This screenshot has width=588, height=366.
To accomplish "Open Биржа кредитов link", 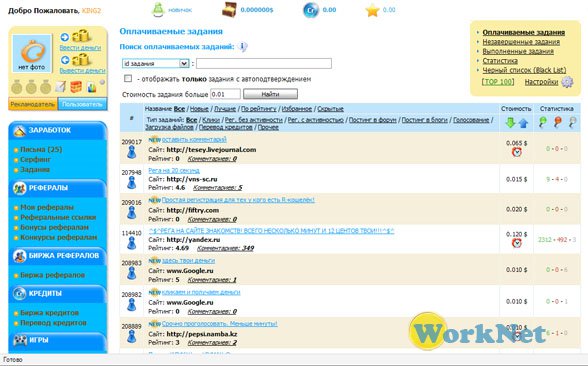I will [50, 313].
